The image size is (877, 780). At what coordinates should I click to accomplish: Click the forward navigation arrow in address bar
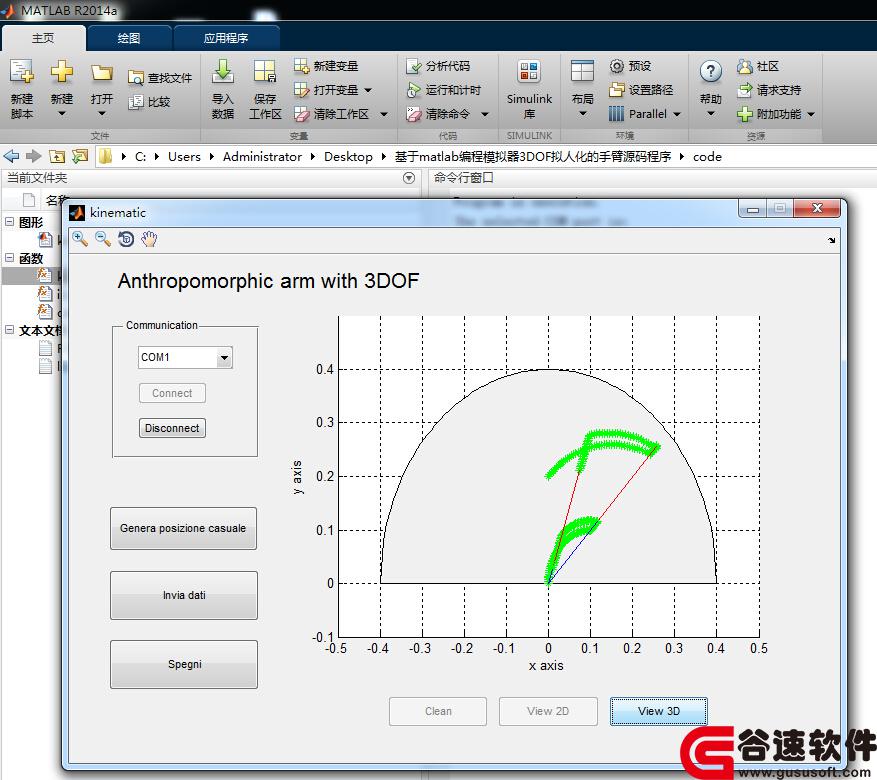click(34, 156)
